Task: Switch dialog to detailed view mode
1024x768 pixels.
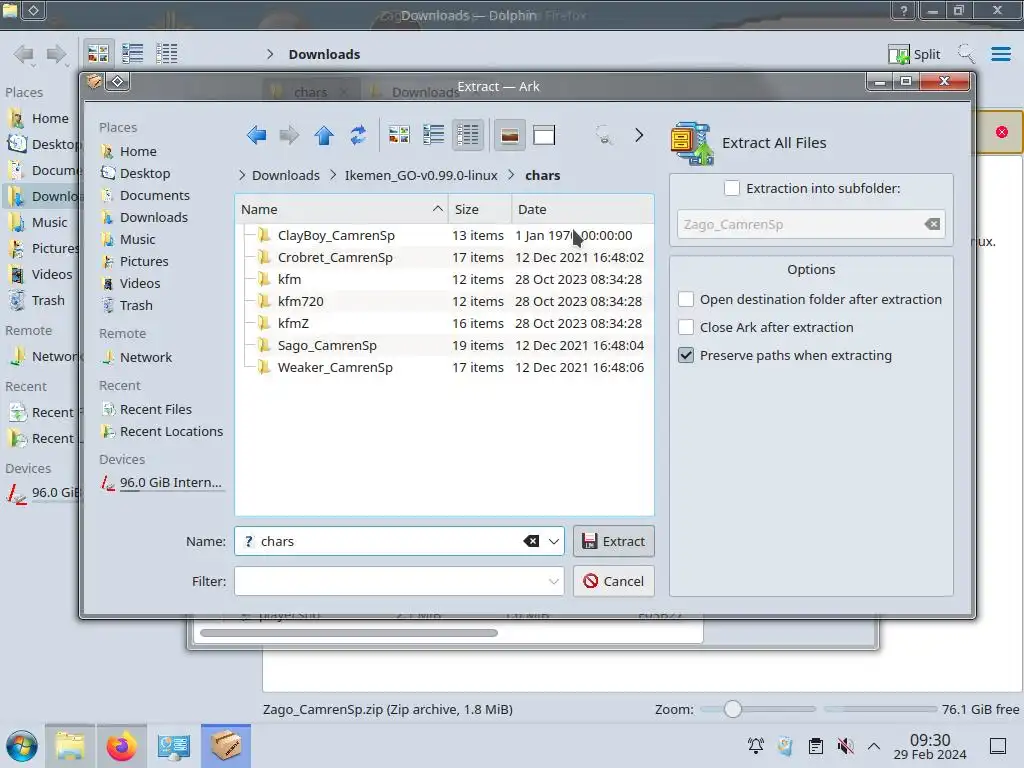Action: [468, 135]
